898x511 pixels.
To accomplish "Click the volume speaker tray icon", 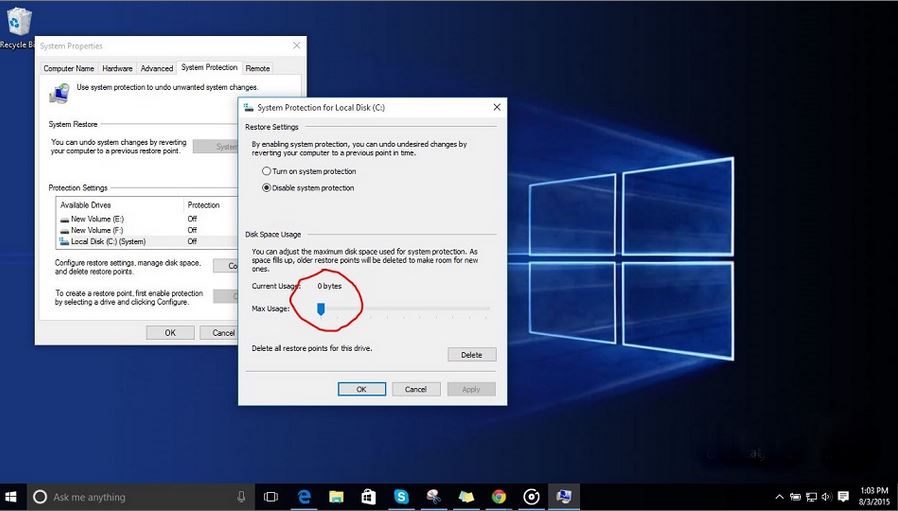I will point(826,497).
